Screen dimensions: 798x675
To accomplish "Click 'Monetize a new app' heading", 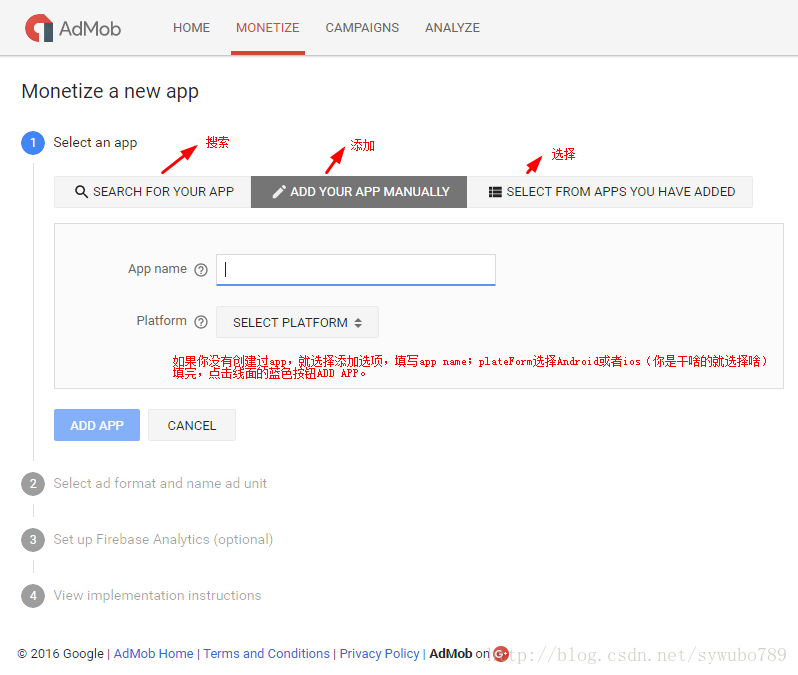I will (x=110, y=92).
